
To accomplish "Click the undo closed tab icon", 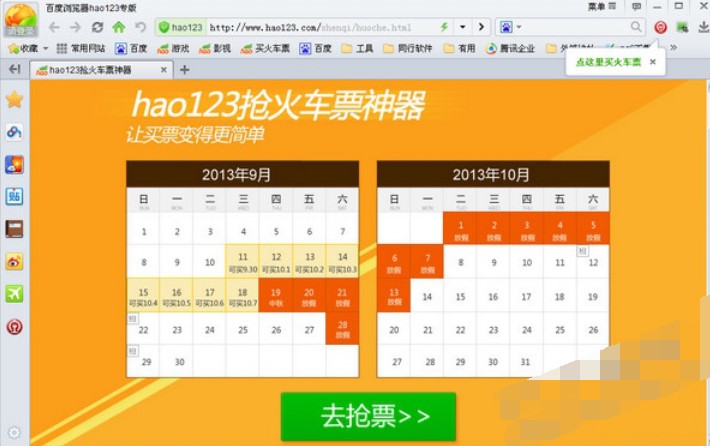I will 141,28.
